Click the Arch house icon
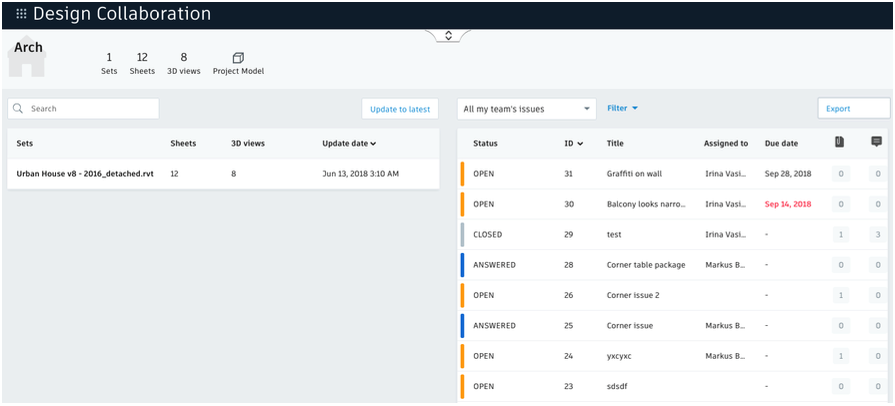895x406 pixels. coord(27,60)
